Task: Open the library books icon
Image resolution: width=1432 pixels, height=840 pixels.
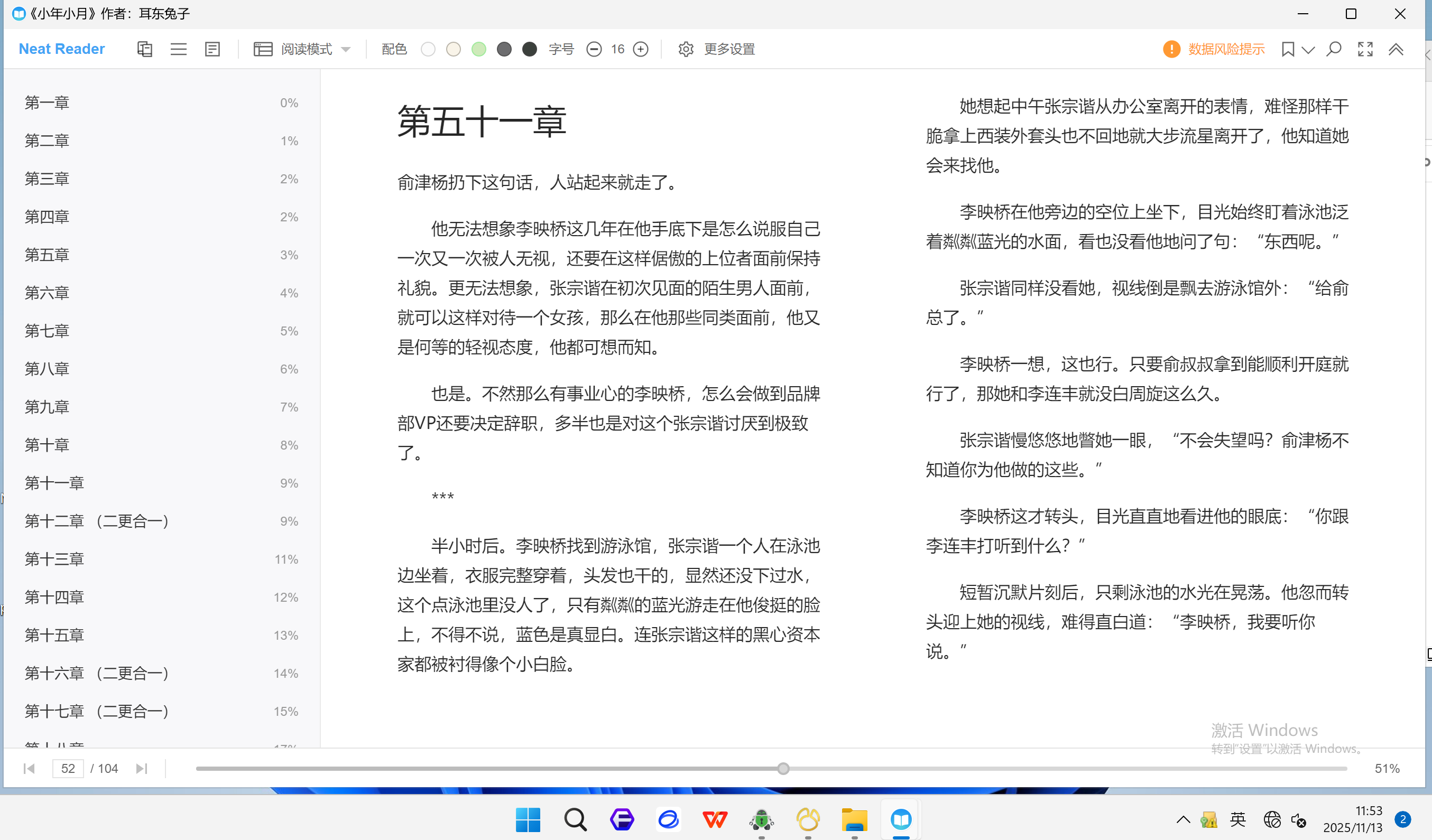Action: click(144, 50)
